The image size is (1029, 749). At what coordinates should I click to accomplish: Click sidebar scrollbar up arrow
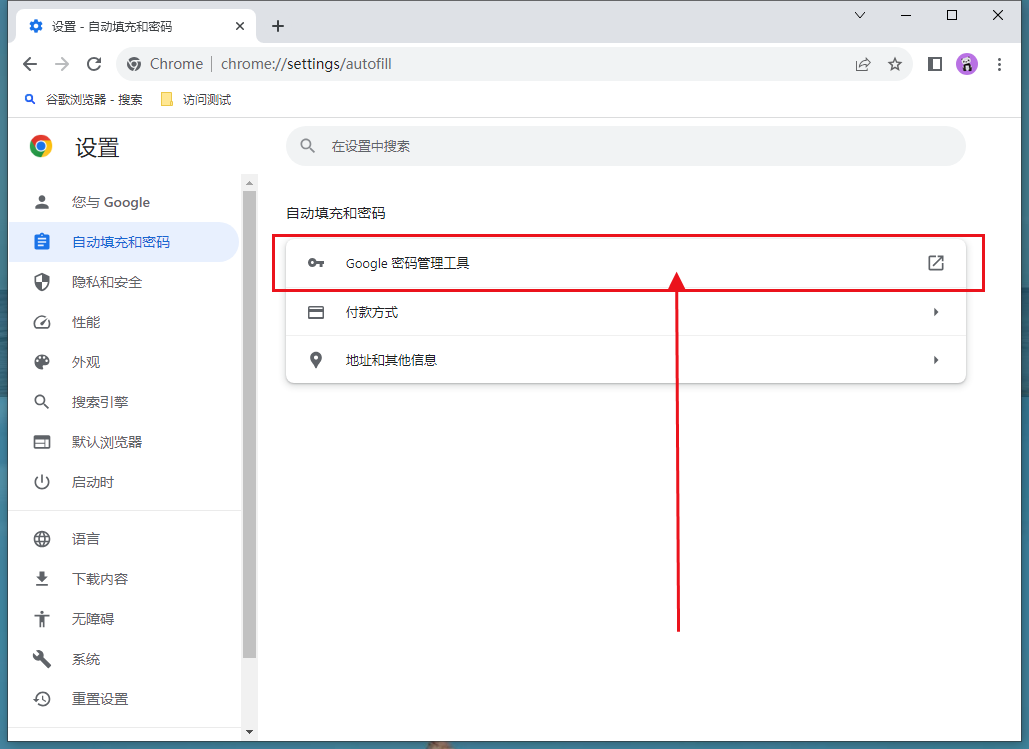(249, 183)
